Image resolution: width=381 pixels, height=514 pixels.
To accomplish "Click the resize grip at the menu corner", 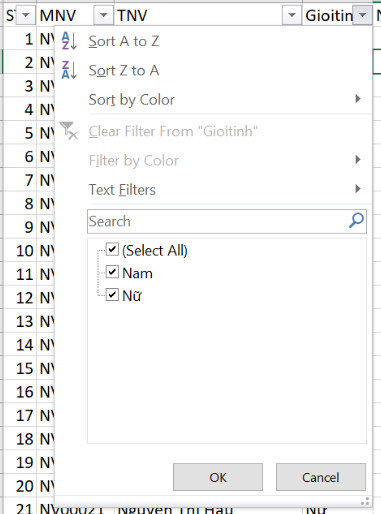I will click(365, 501).
